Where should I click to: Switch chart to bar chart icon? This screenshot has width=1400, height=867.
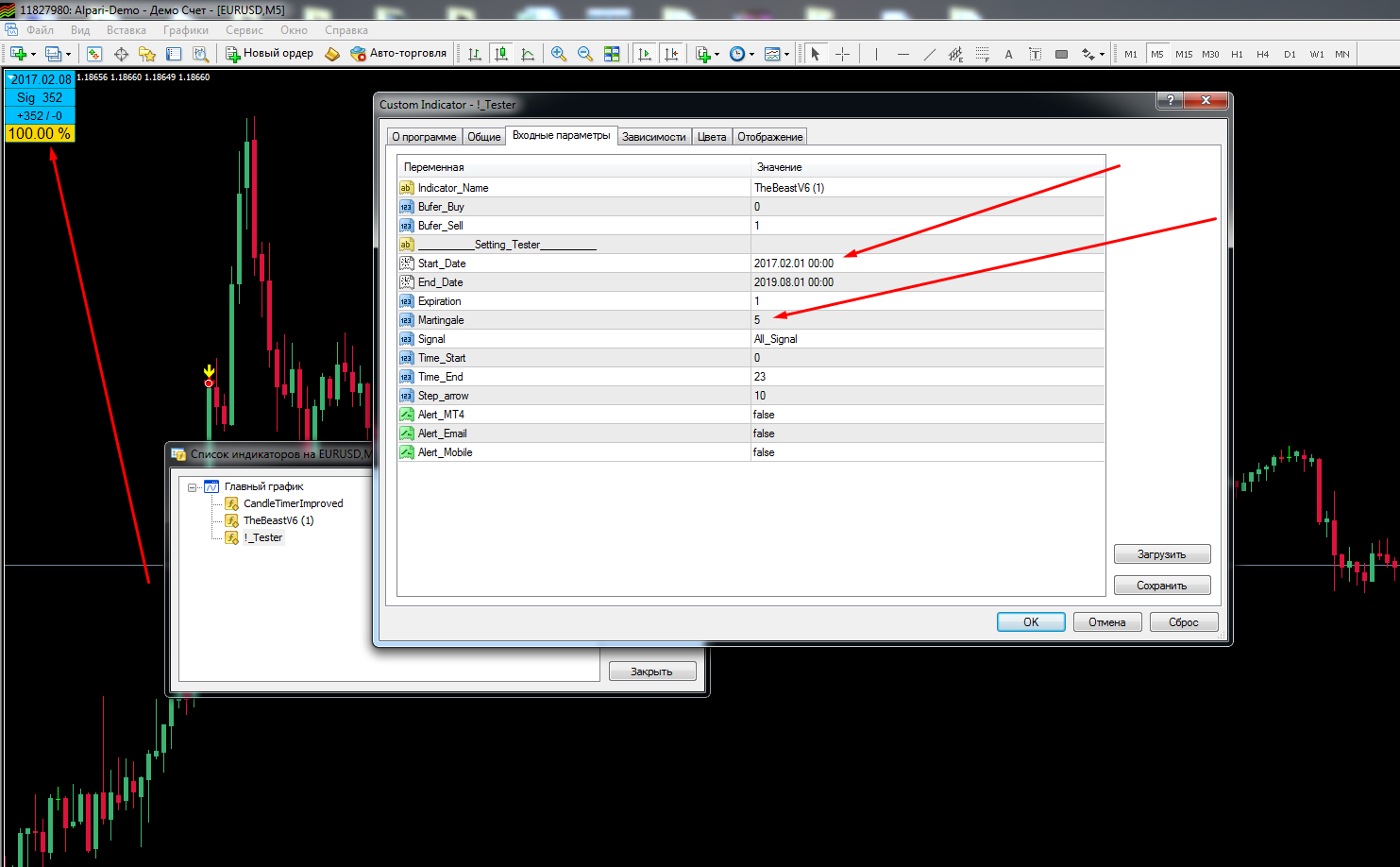pos(475,54)
